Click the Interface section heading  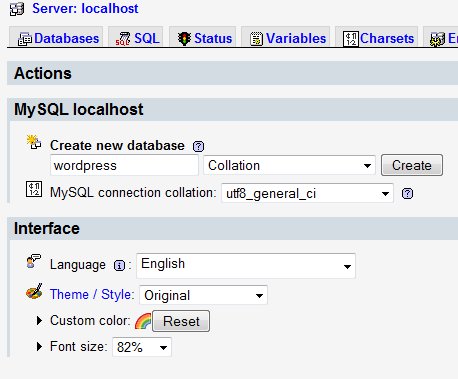[x=47, y=229]
